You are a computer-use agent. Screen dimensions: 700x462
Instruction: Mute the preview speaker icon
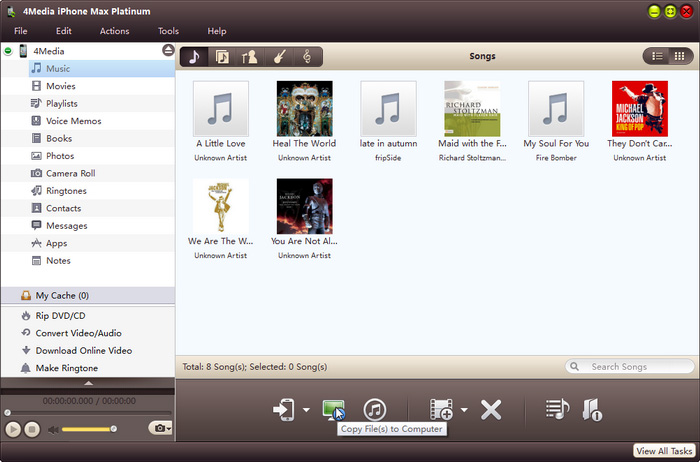[x=53, y=429]
